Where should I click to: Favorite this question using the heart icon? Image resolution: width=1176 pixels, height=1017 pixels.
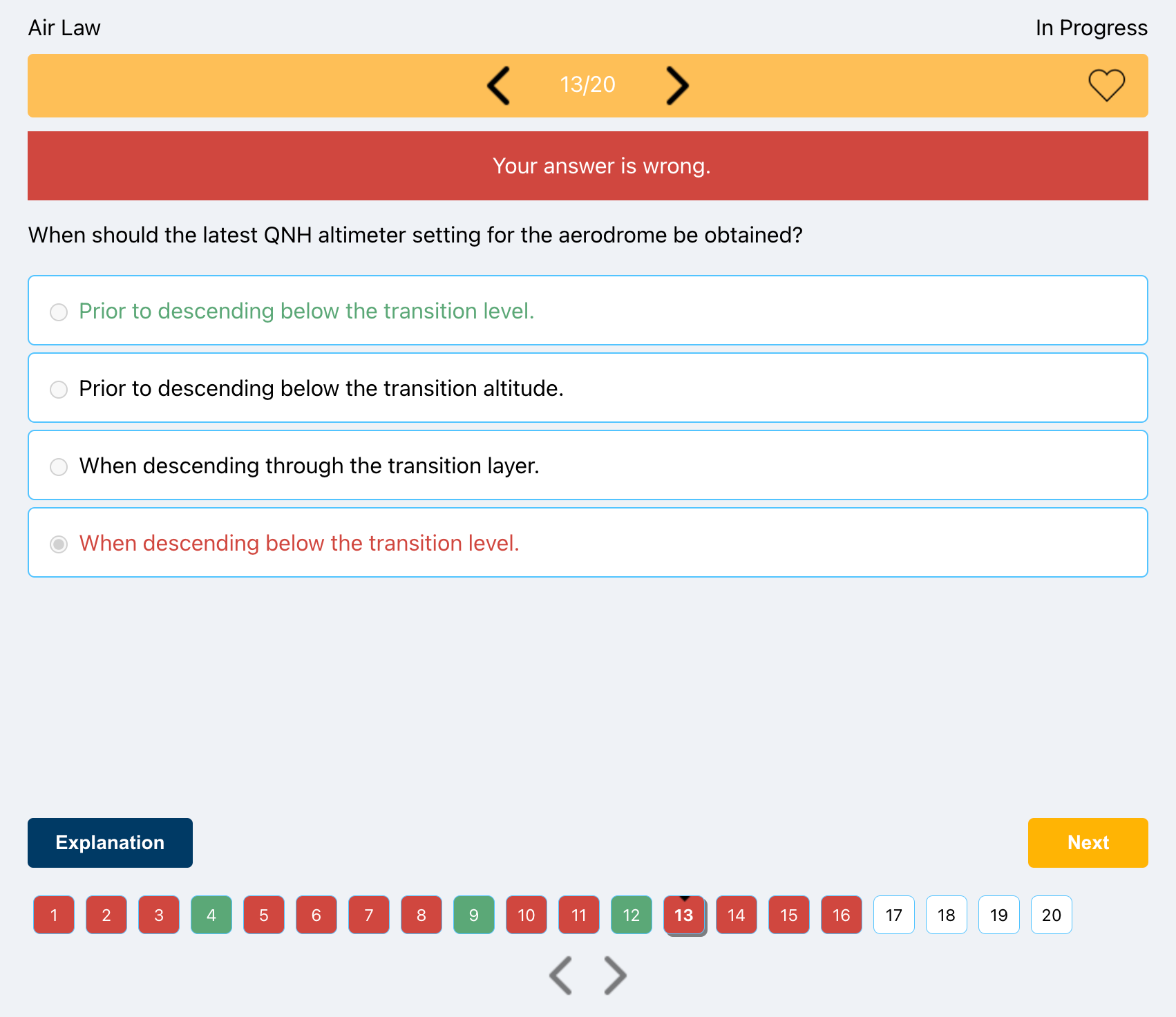(x=1107, y=85)
